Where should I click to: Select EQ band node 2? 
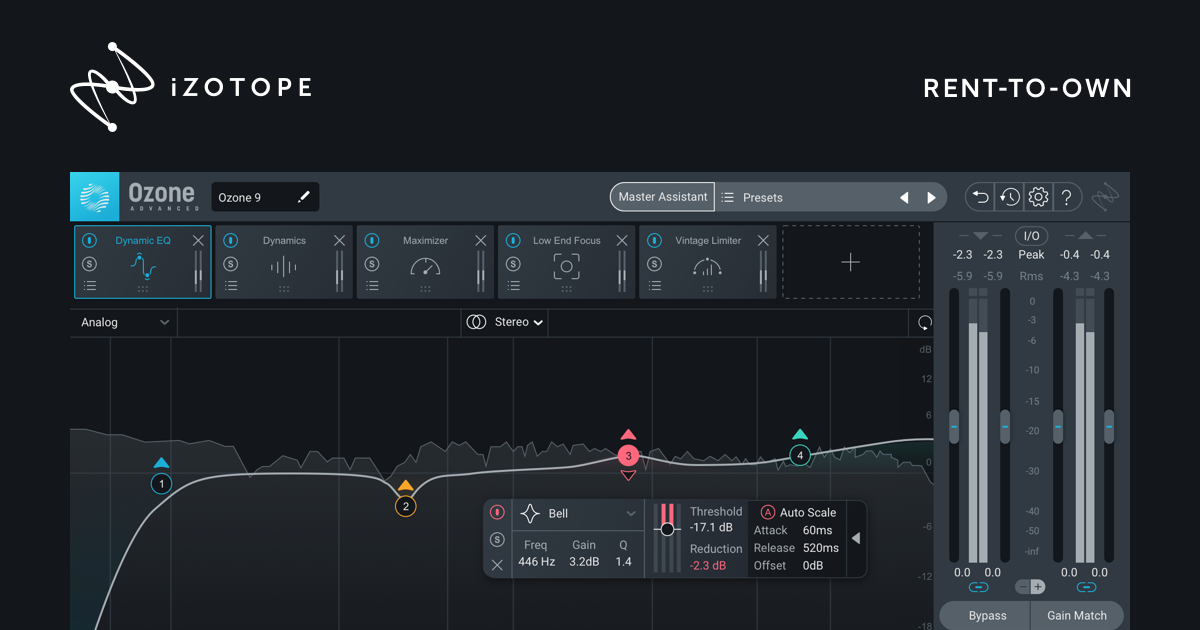(405, 506)
